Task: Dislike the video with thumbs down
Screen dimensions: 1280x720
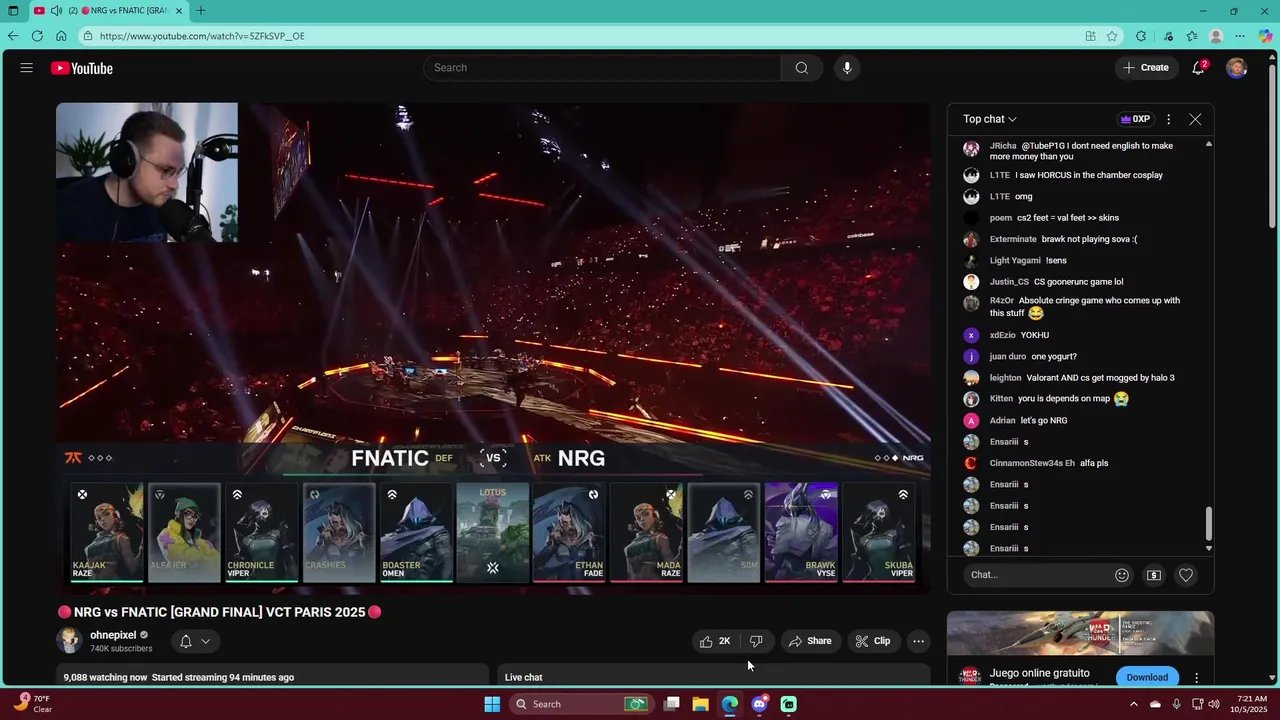Action: click(756, 641)
